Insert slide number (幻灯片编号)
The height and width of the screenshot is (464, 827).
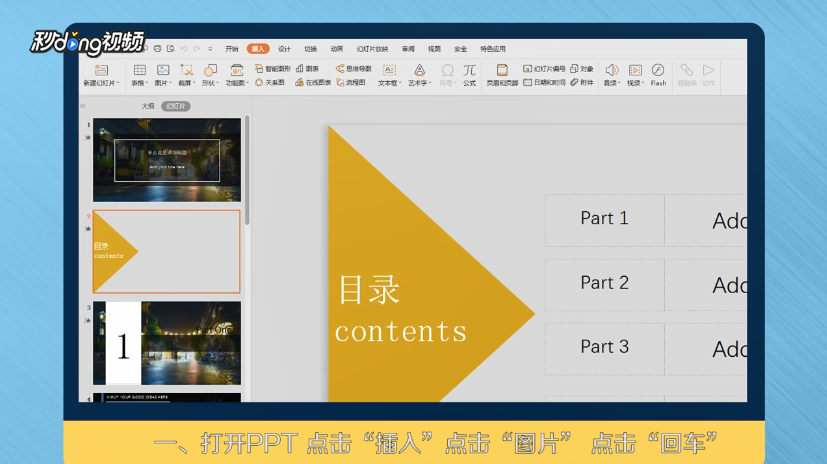tap(544, 69)
